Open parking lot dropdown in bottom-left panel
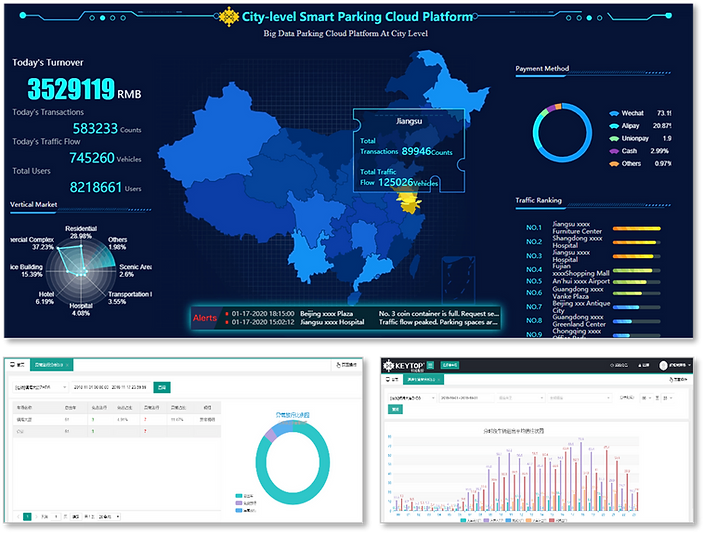The image size is (704, 533). [x=38, y=386]
